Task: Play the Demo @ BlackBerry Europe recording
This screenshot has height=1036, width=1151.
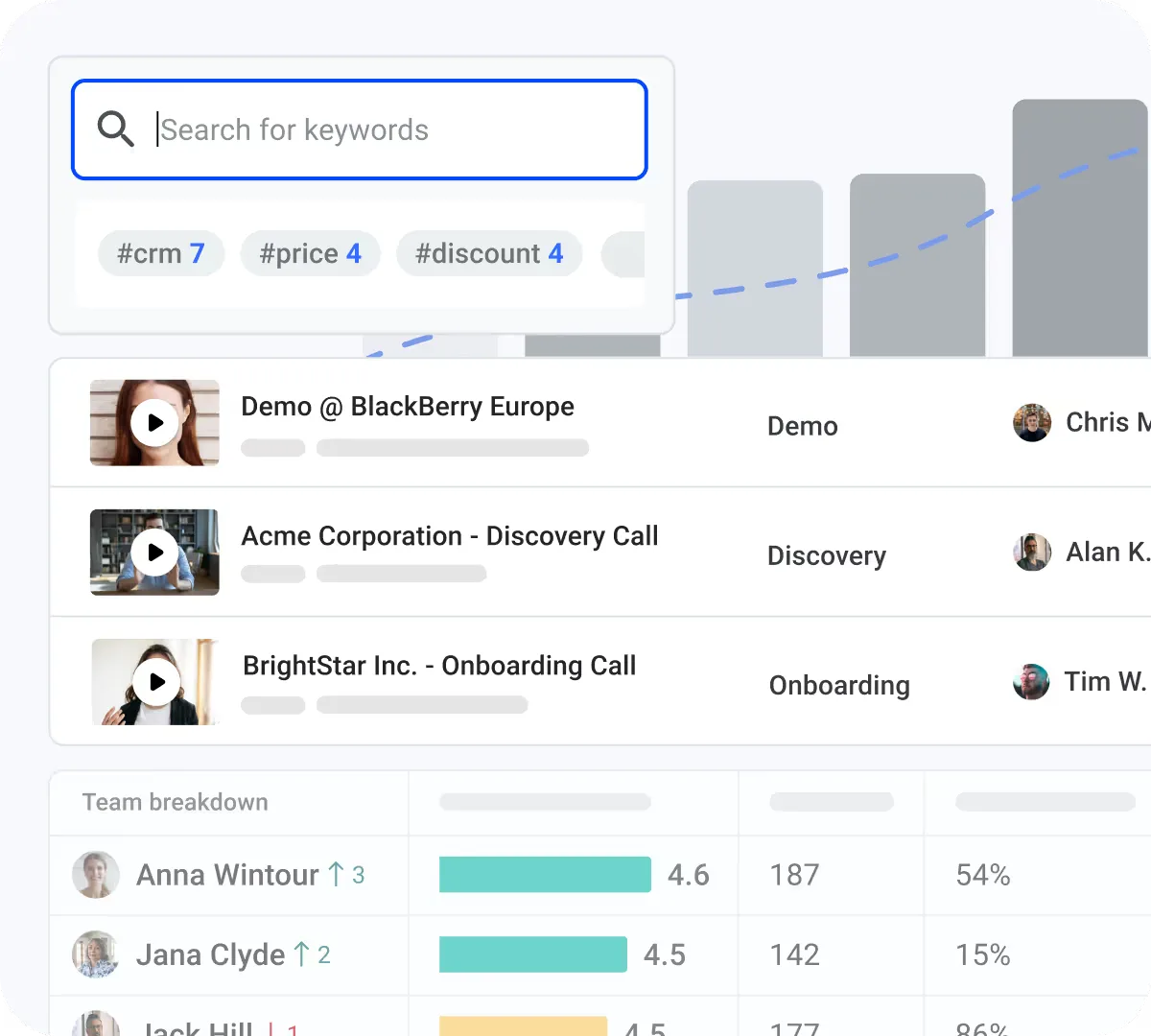Action: click(154, 423)
